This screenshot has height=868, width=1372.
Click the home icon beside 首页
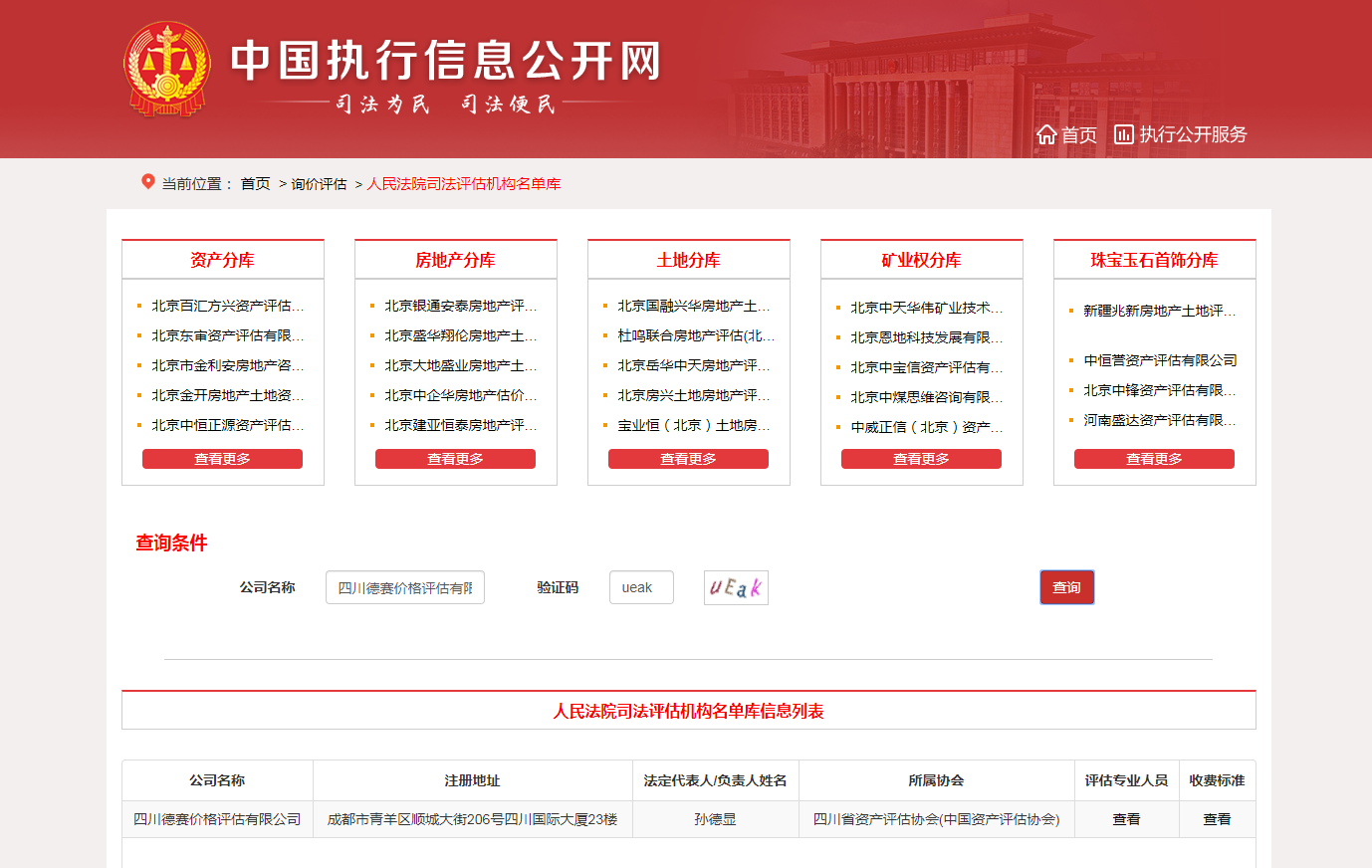(1046, 134)
